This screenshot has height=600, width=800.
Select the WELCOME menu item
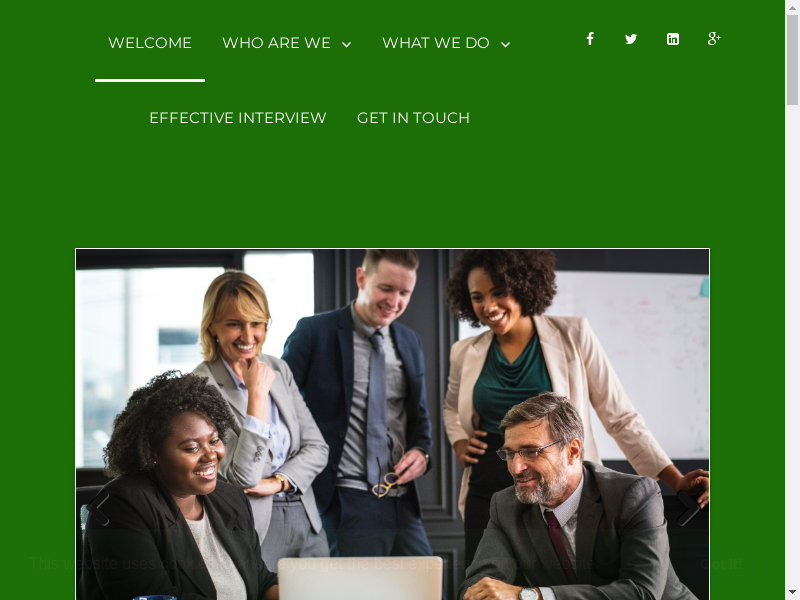[x=150, y=43]
